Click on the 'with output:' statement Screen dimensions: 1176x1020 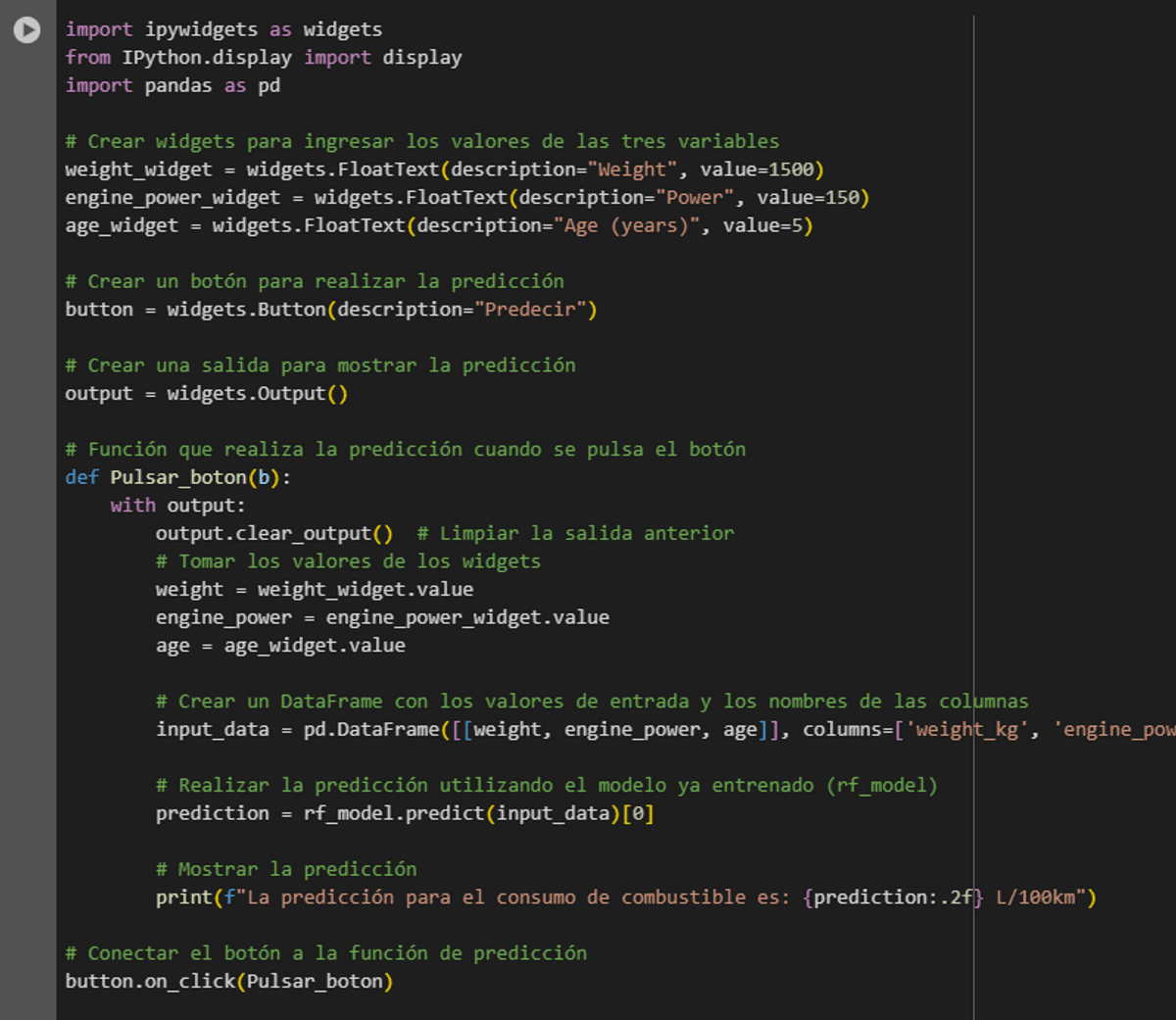pyautogui.click(x=177, y=506)
